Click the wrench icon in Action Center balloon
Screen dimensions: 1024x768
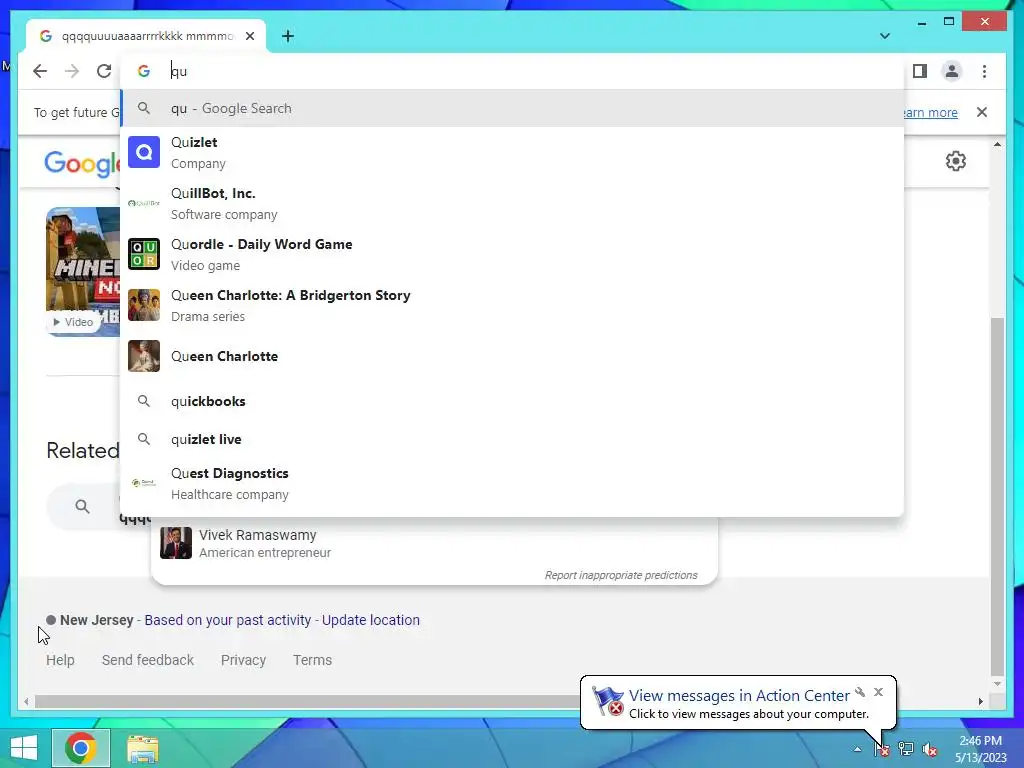860,692
